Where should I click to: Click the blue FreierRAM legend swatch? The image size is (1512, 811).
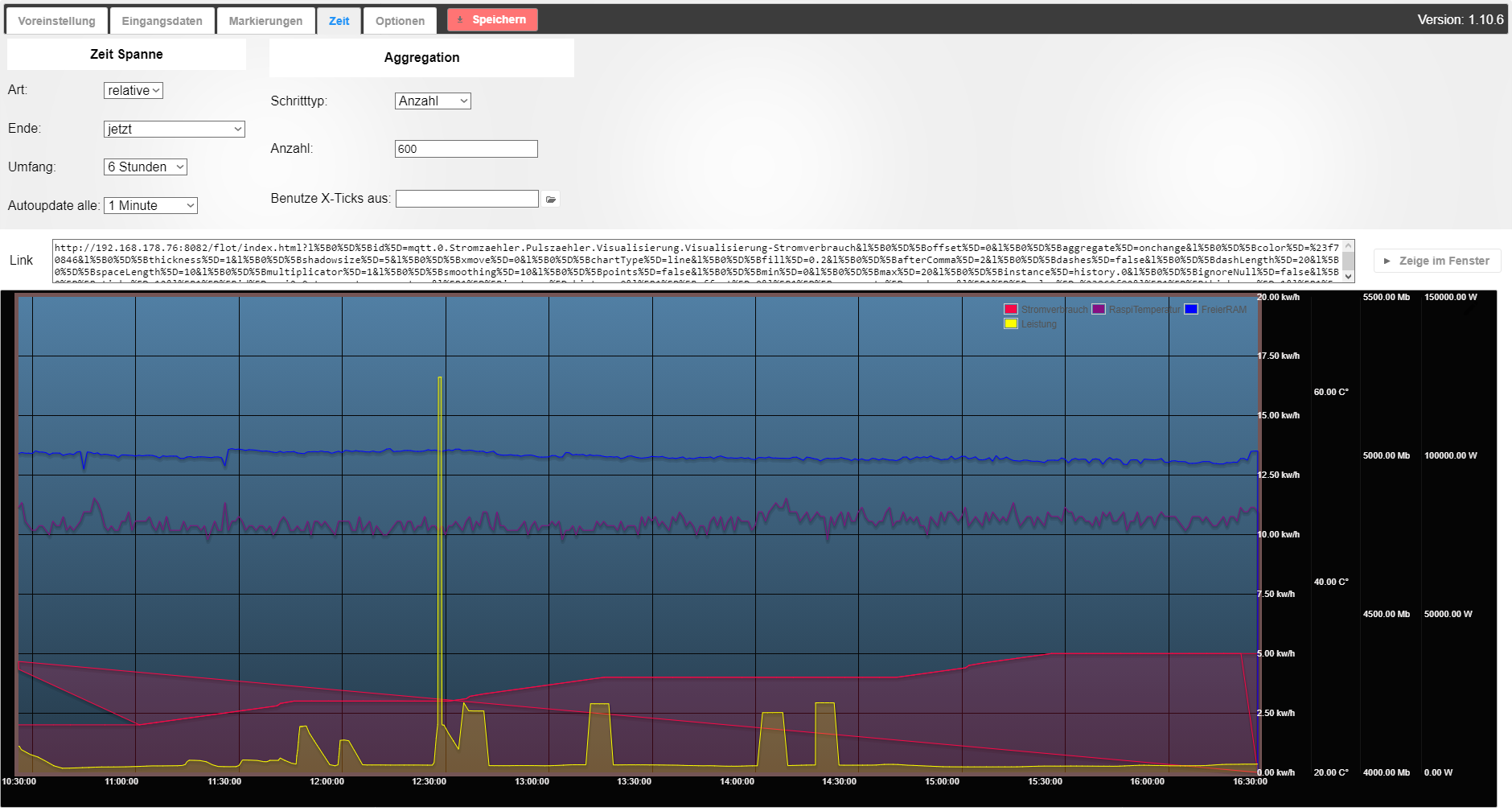1191,310
